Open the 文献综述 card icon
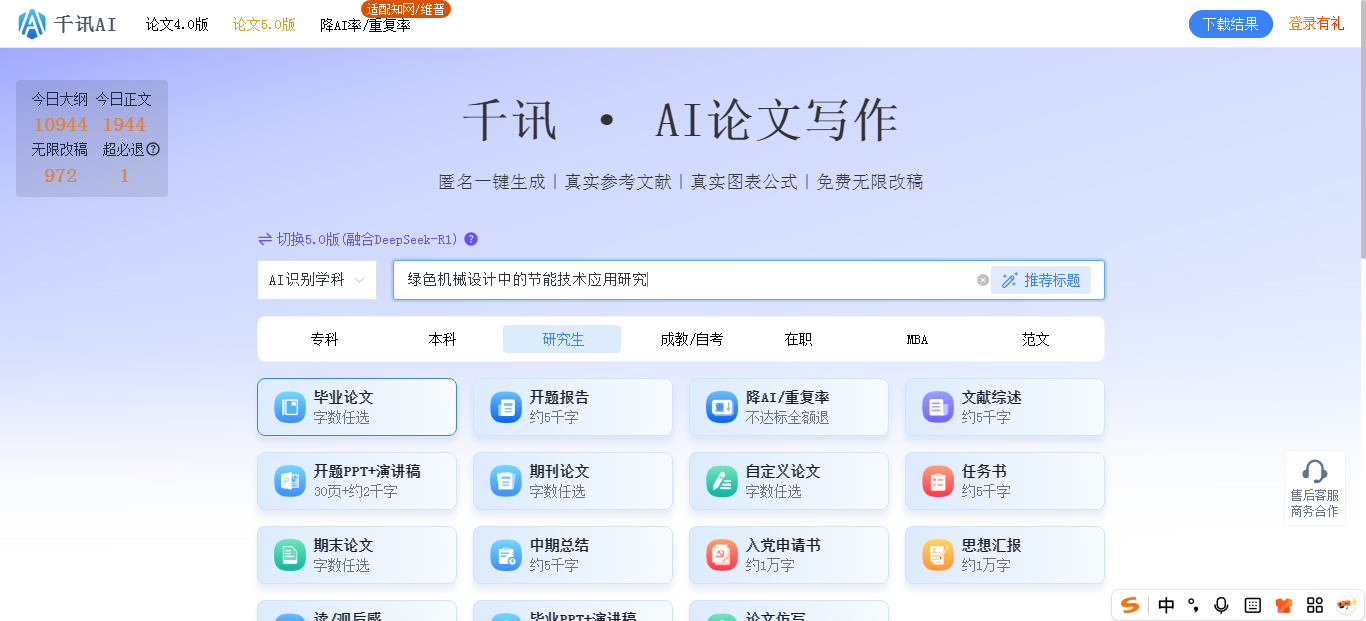This screenshot has width=1366, height=621. pyautogui.click(x=938, y=407)
